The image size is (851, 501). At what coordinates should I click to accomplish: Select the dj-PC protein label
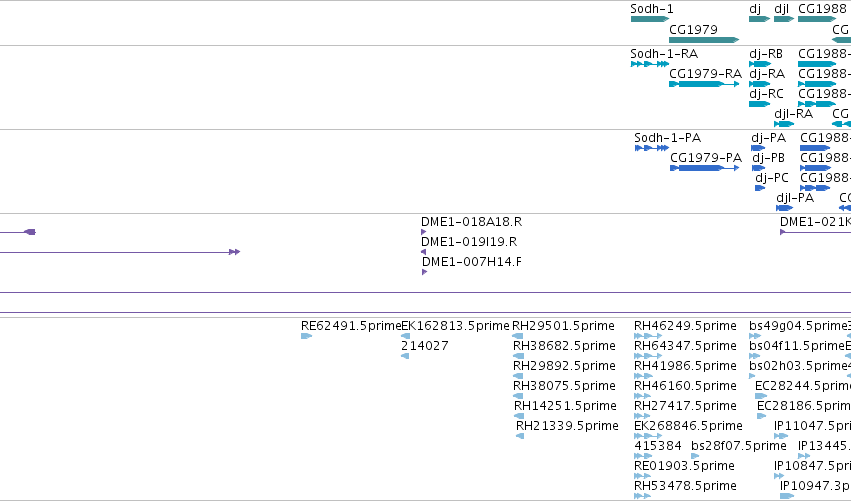(772, 177)
